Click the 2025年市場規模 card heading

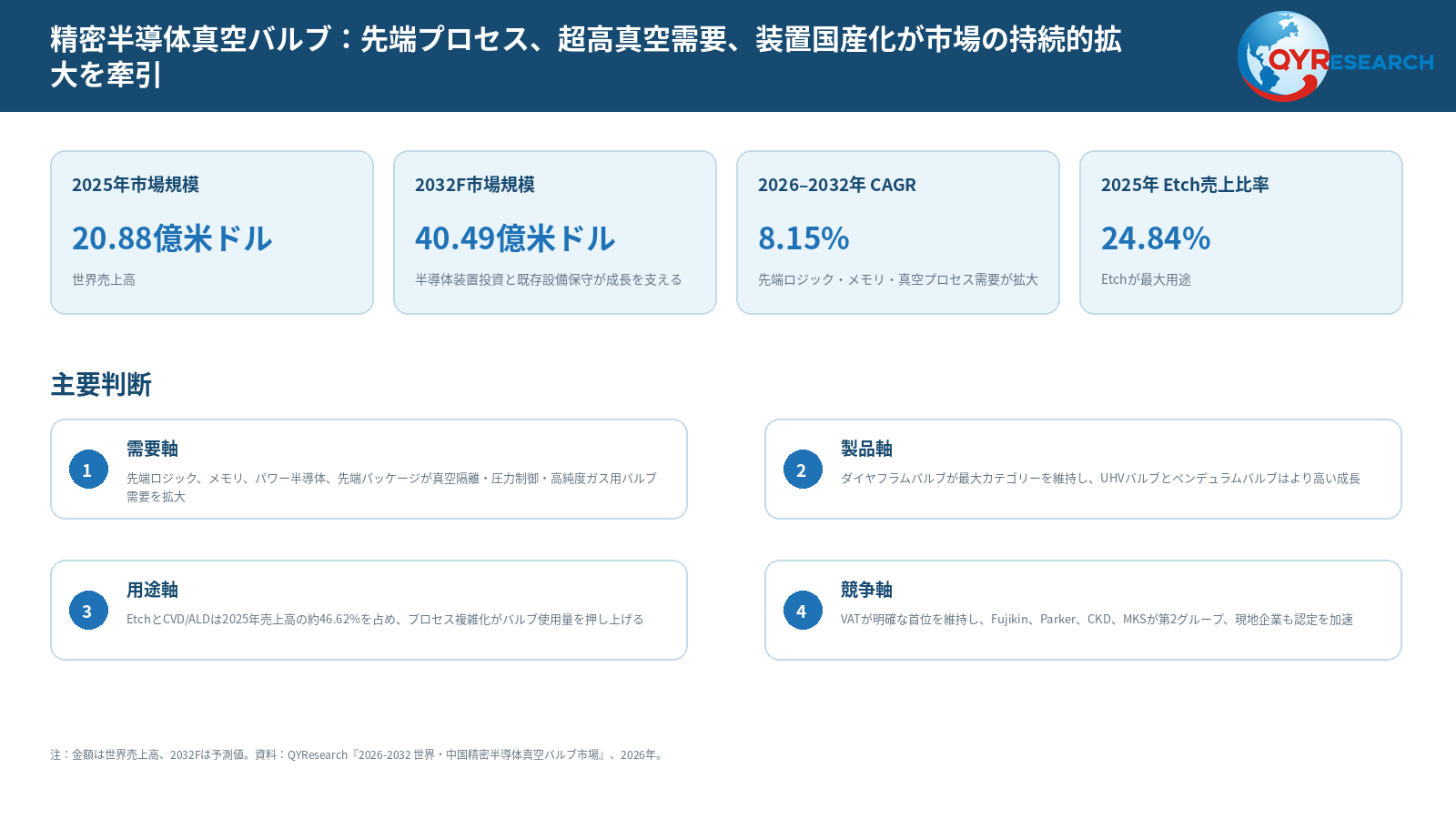pos(136,185)
